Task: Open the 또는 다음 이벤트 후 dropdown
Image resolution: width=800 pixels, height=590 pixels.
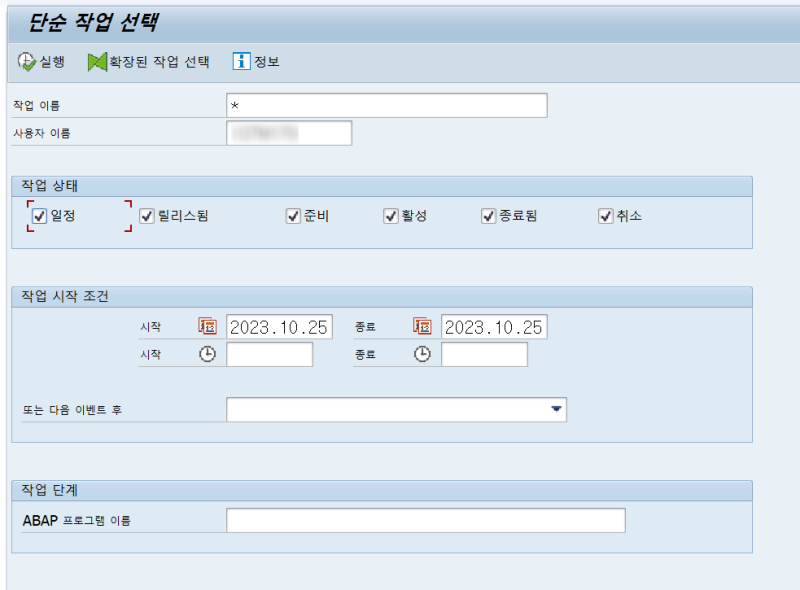Action: coord(556,409)
